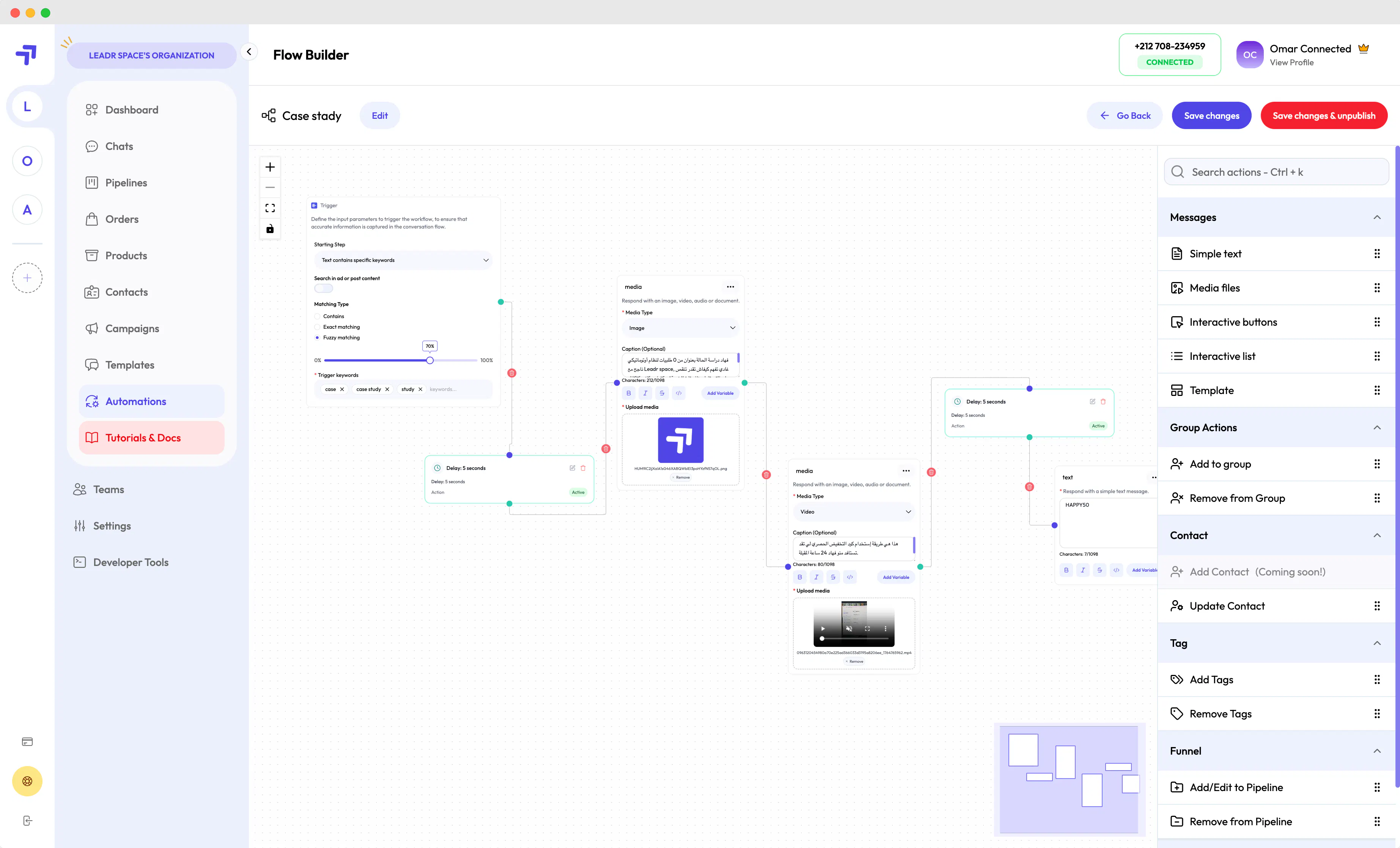Click Edit next to Case stady
This screenshot has height=848, width=1400.
pyautogui.click(x=379, y=115)
